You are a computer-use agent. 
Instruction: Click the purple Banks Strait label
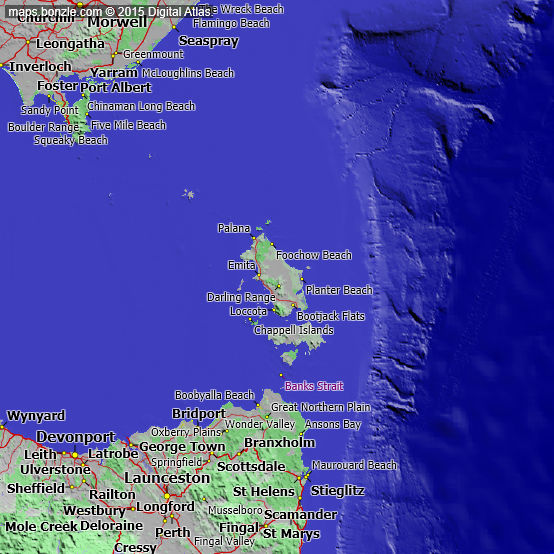coord(314,386)
